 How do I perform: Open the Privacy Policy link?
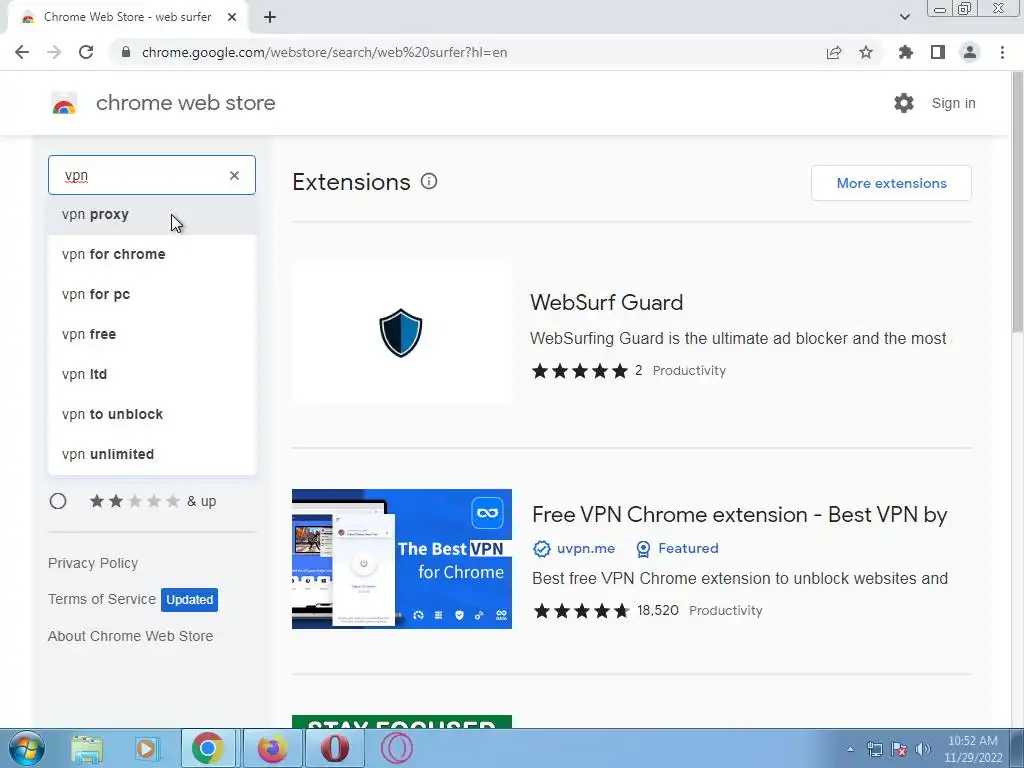(93, 563)
